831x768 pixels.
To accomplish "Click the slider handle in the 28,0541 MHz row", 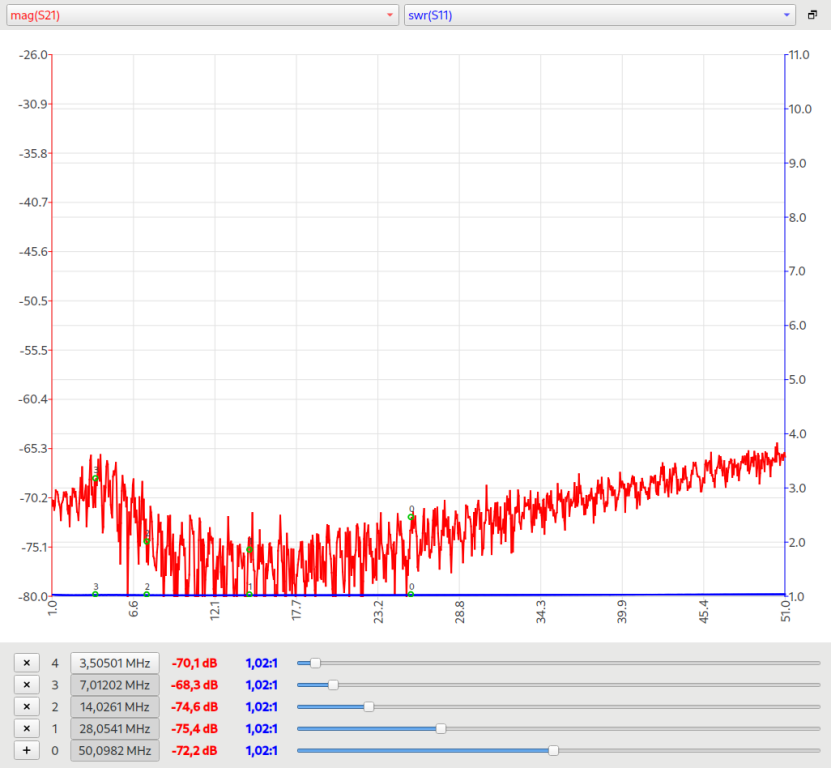I will click(441, 729).
